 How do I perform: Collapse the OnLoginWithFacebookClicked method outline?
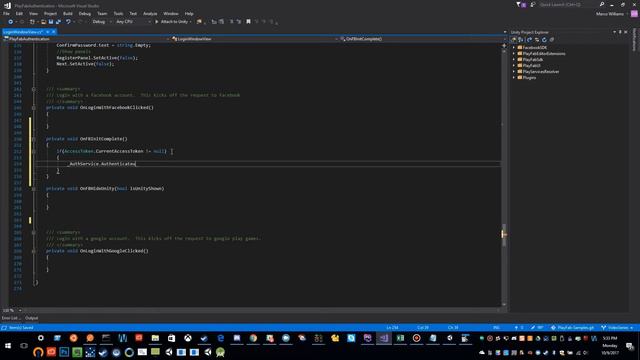point(34,108)
